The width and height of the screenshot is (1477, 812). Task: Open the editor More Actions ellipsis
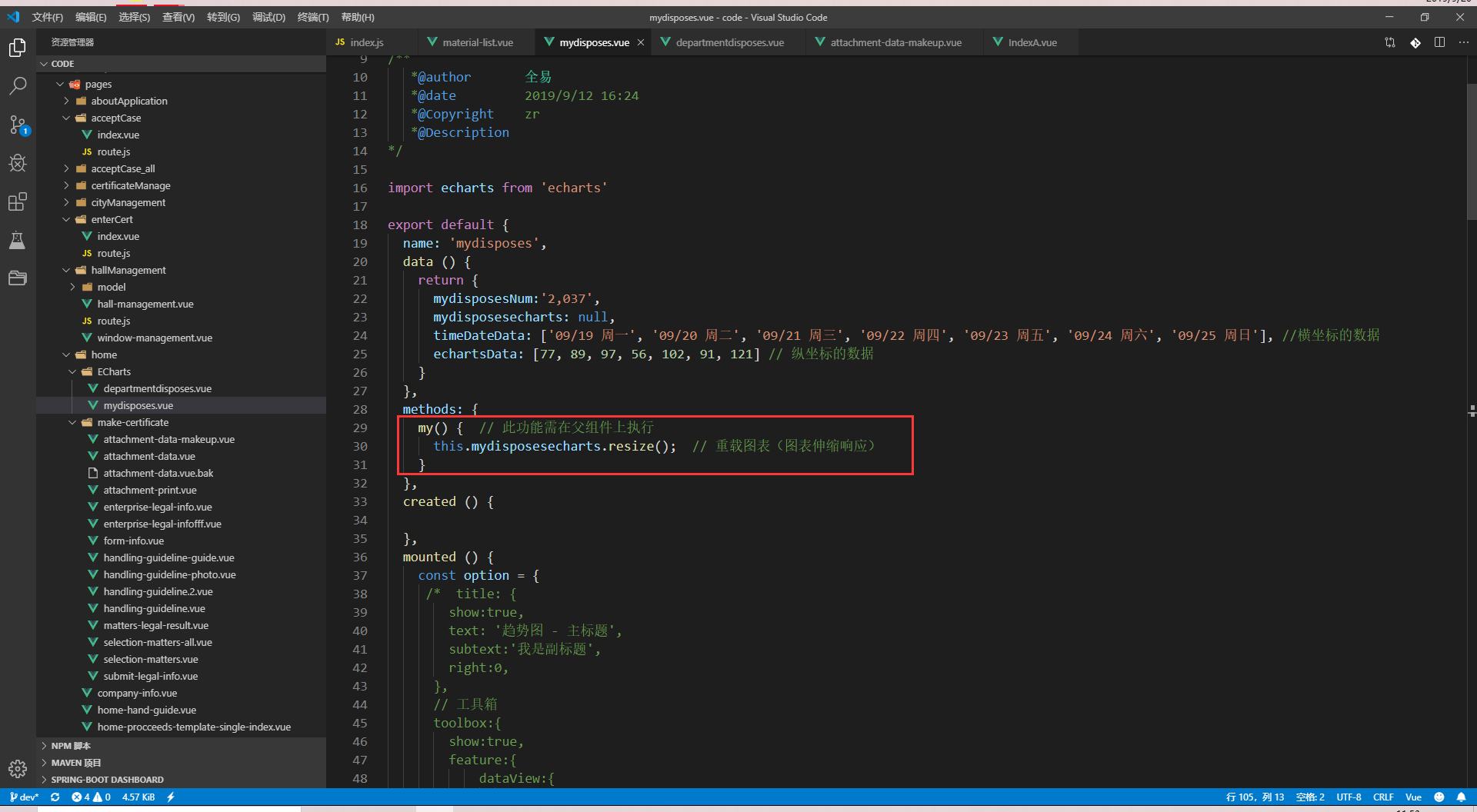click(x=1463, y=42)
